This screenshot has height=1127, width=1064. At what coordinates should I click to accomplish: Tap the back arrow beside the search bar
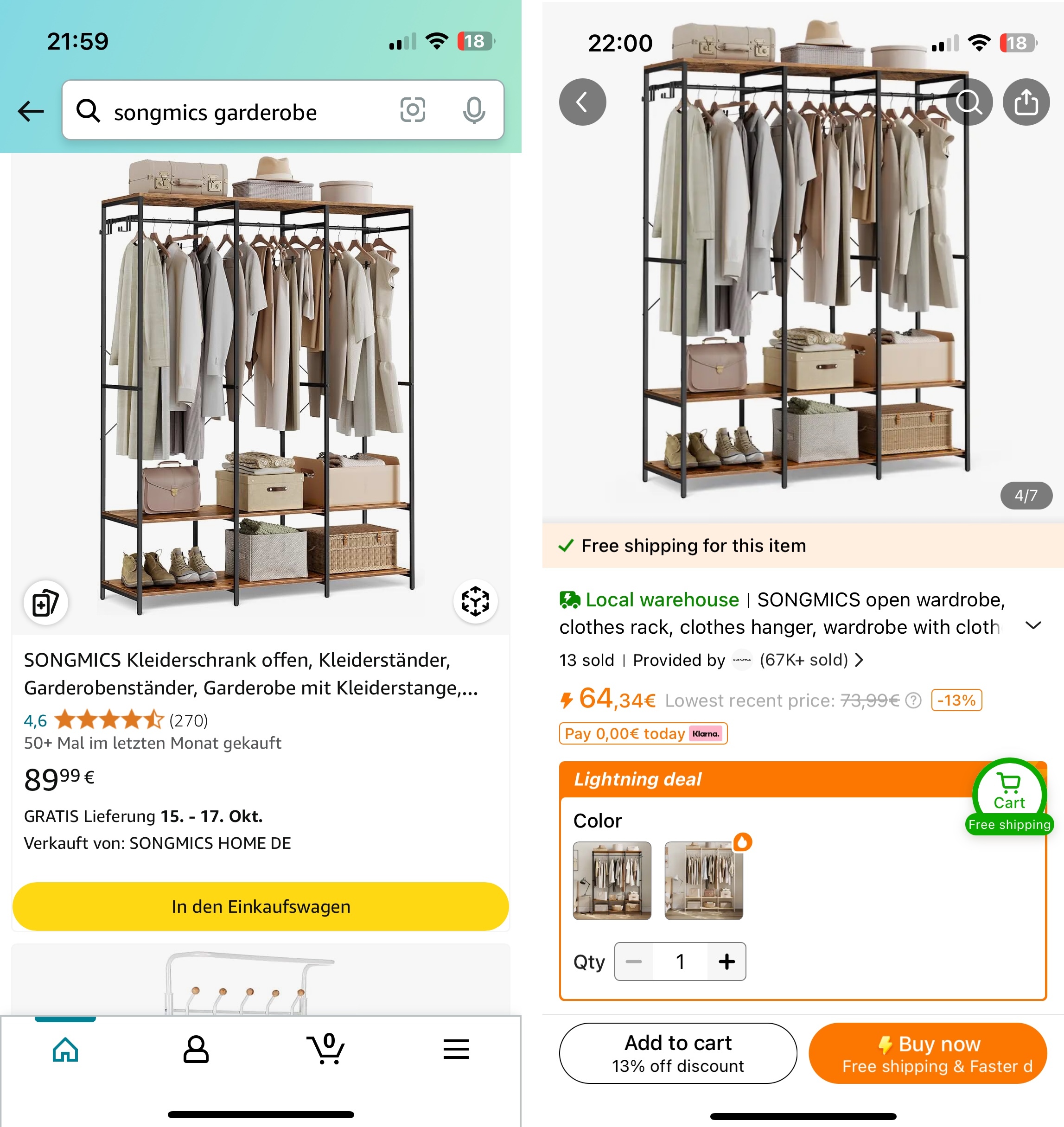(x=31, y=111)
